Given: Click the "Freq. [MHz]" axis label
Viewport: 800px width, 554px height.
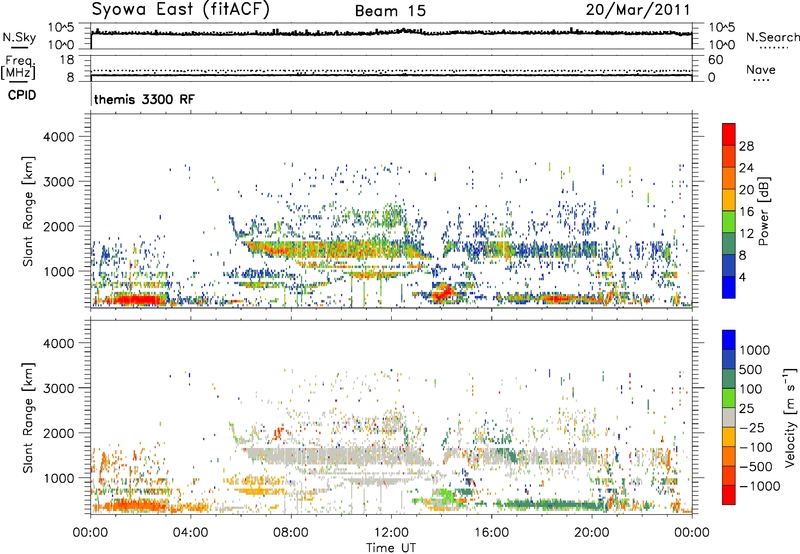Looking at the screenshot, I should [19, 67].
